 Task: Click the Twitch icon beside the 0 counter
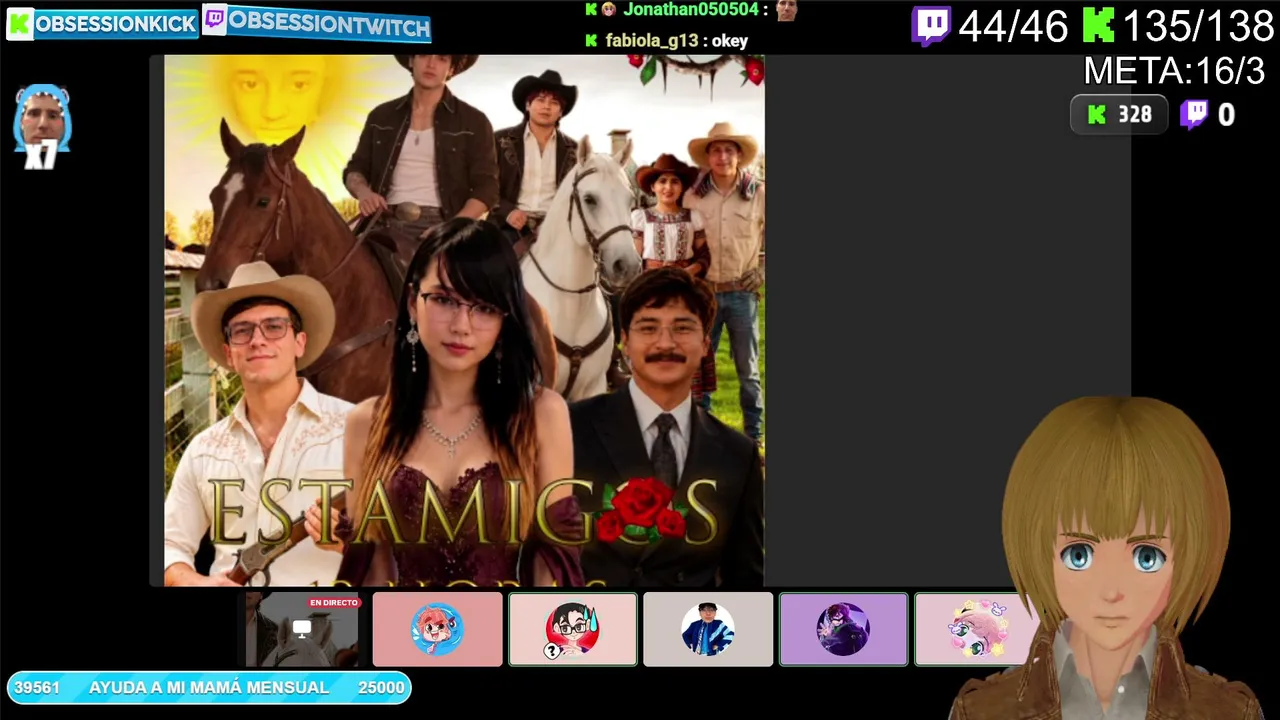tap(1193, 115)
